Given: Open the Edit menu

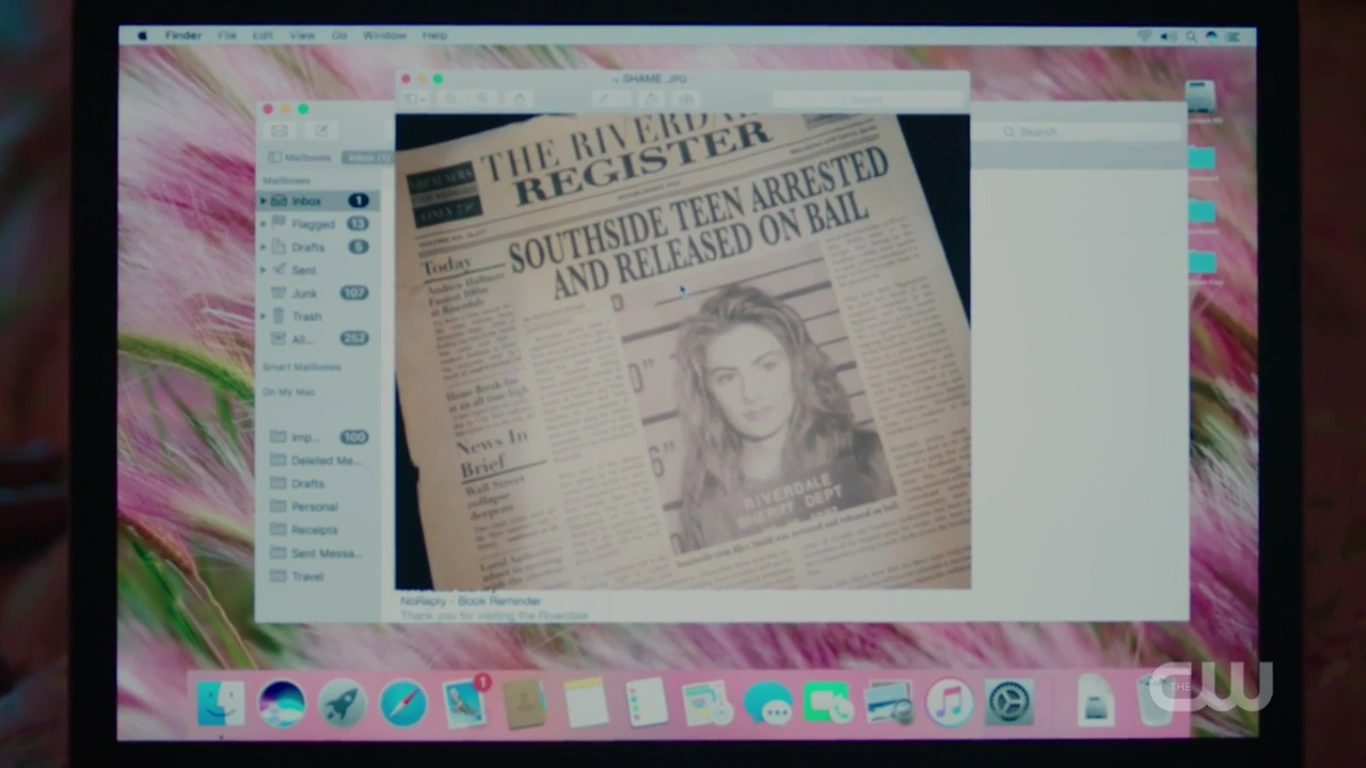Looking at the screenshot, I should click(x=262, y=36).
